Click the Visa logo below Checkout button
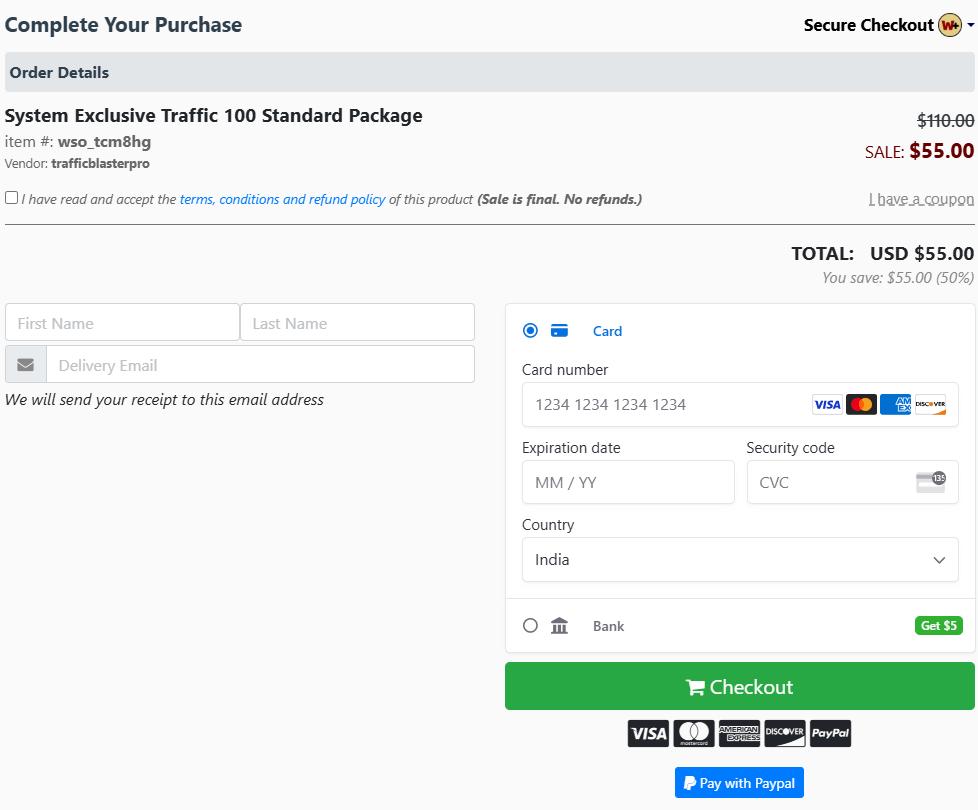 [648, 734]
